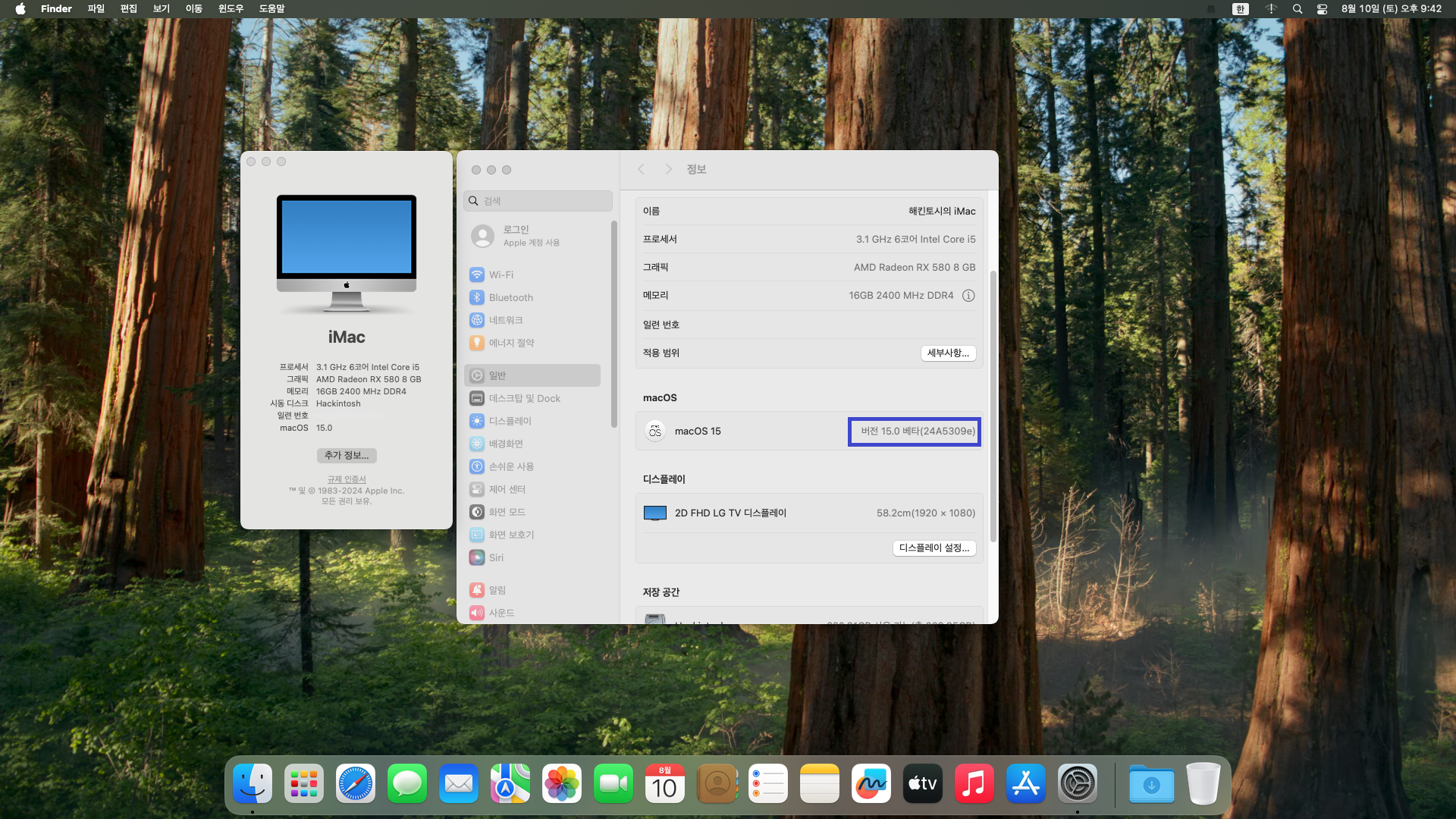Open the Finder menu
The image size is (1456, 819).
[56, 9]
